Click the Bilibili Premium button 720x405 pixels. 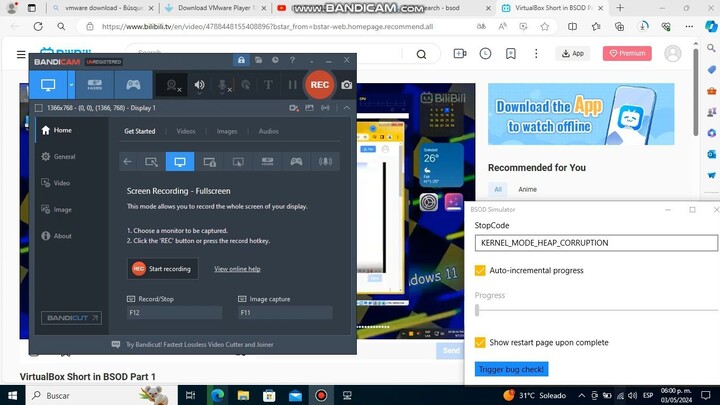[x=627, y=53]
